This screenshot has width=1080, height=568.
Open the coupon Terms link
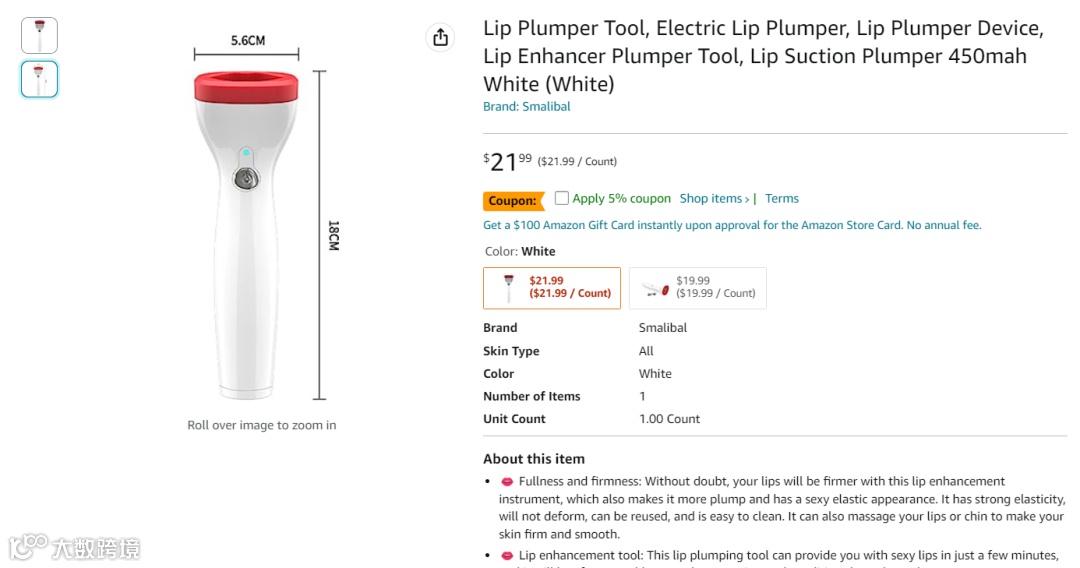click(x=782, y=199)
